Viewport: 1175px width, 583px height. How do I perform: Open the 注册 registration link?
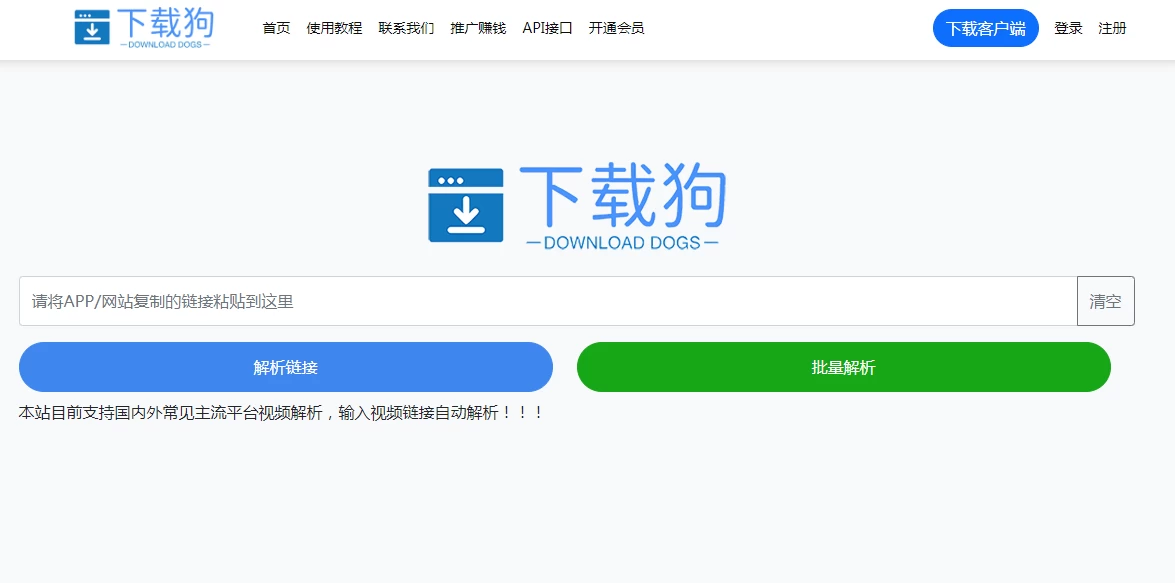(x=1111, y=28)
